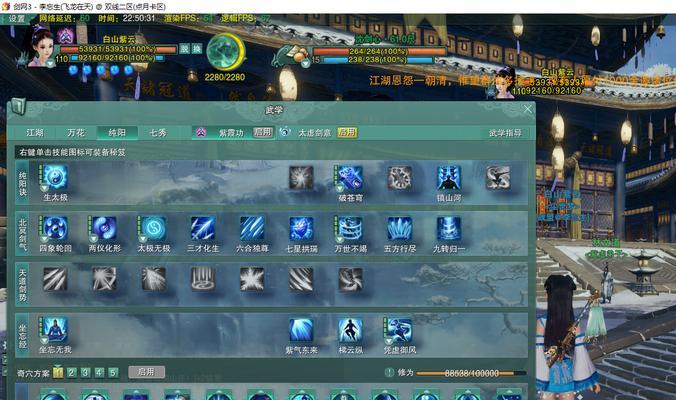676x400 pixels.
Task: Click the 脱 toggle beside health bar
Action: tap(185, 49)
